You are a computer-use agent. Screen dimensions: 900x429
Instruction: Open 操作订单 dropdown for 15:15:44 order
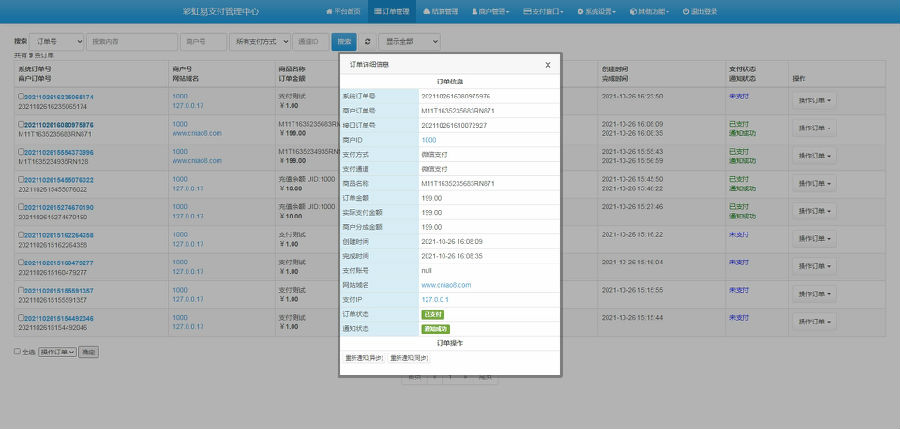tap(814, 322)
